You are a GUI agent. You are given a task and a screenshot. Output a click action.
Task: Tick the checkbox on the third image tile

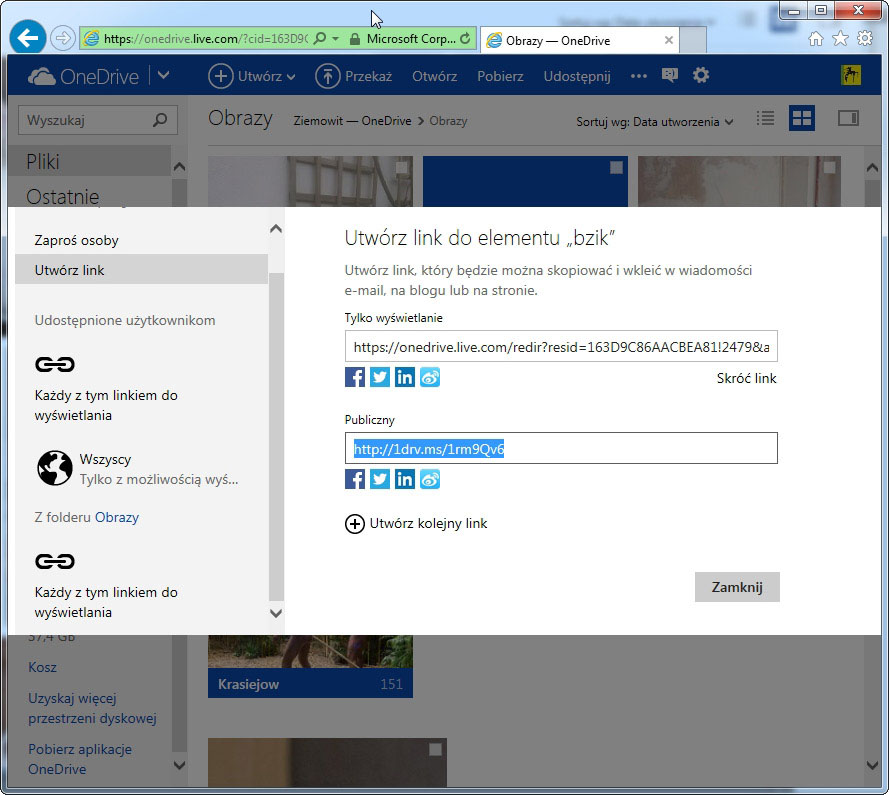click(x=829, y=167)
